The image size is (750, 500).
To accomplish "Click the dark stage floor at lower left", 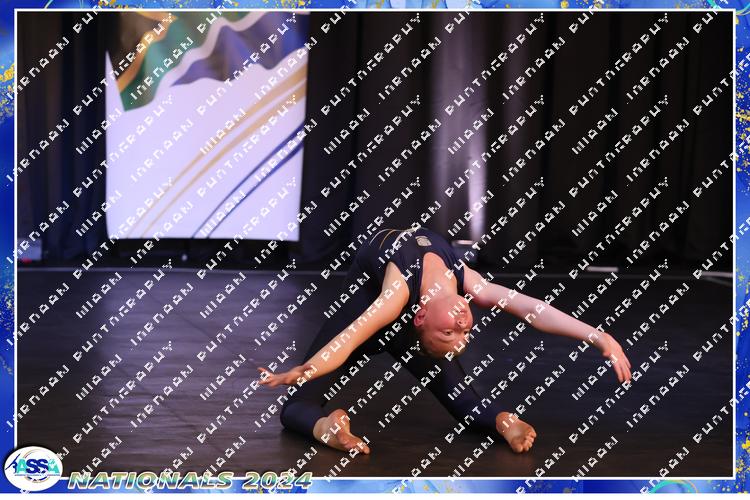I will (120, 400).
